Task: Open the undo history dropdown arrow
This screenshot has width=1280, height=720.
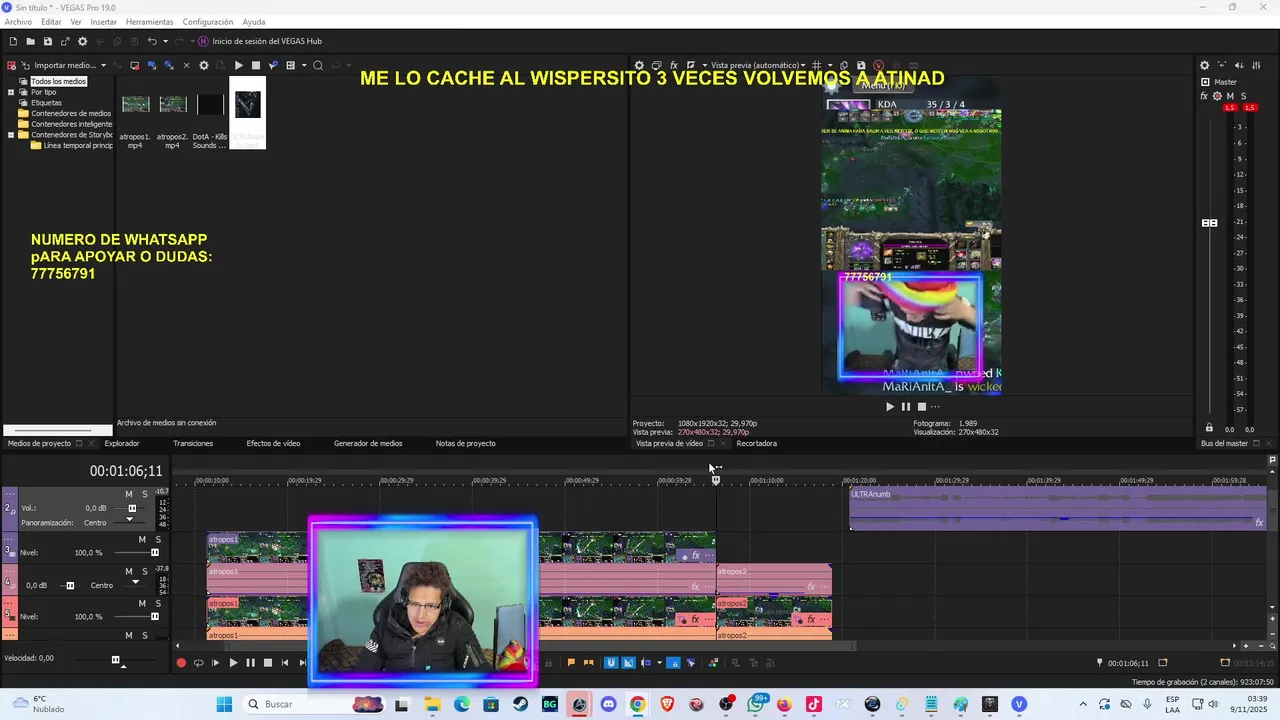Action: point(165,41)
